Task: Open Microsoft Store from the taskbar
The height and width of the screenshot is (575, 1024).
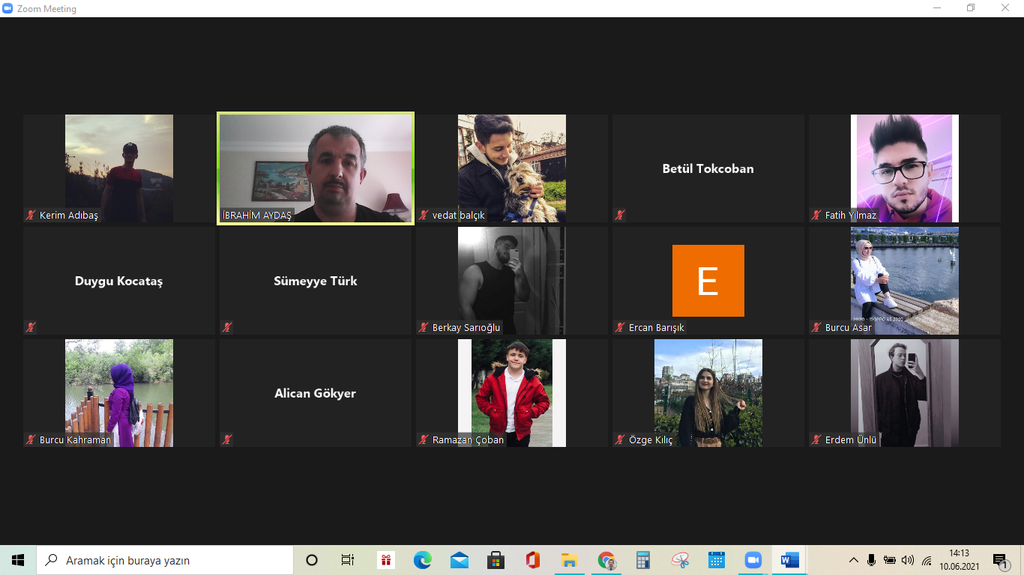Action: tap(495, 560)
